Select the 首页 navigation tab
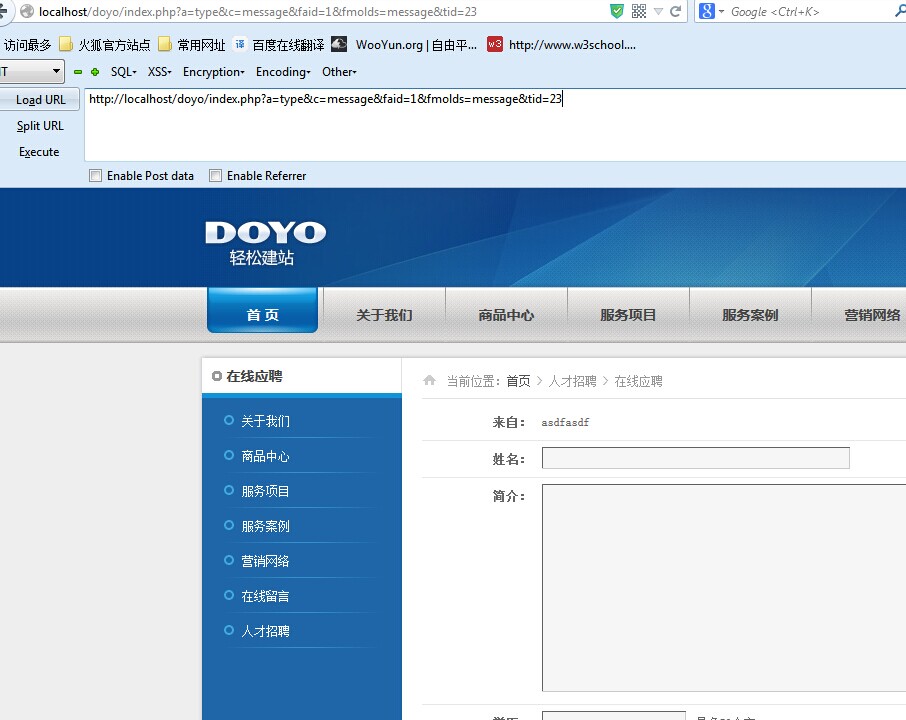The height and width of the screenshot is (720, 906). point(262,311)
